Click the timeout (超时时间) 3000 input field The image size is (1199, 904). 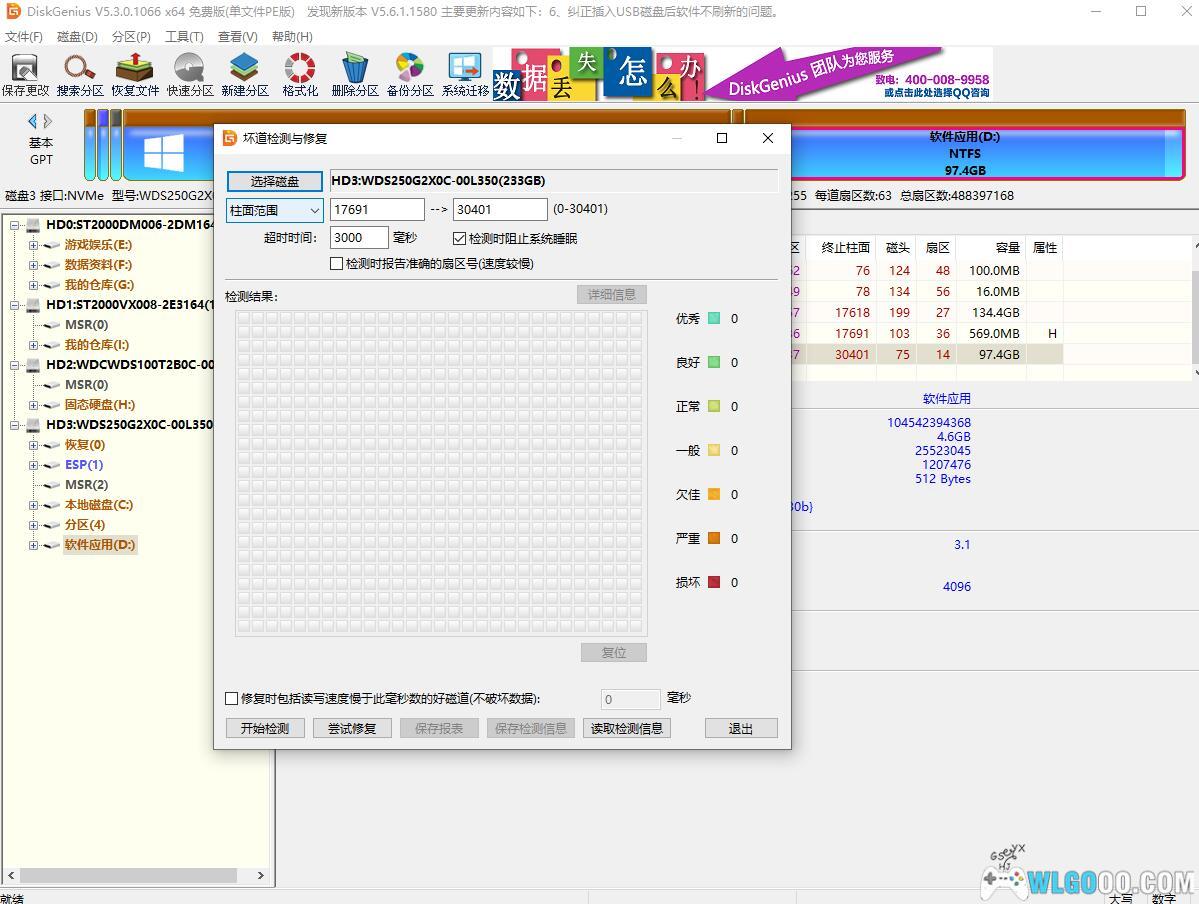click(359, 238)
